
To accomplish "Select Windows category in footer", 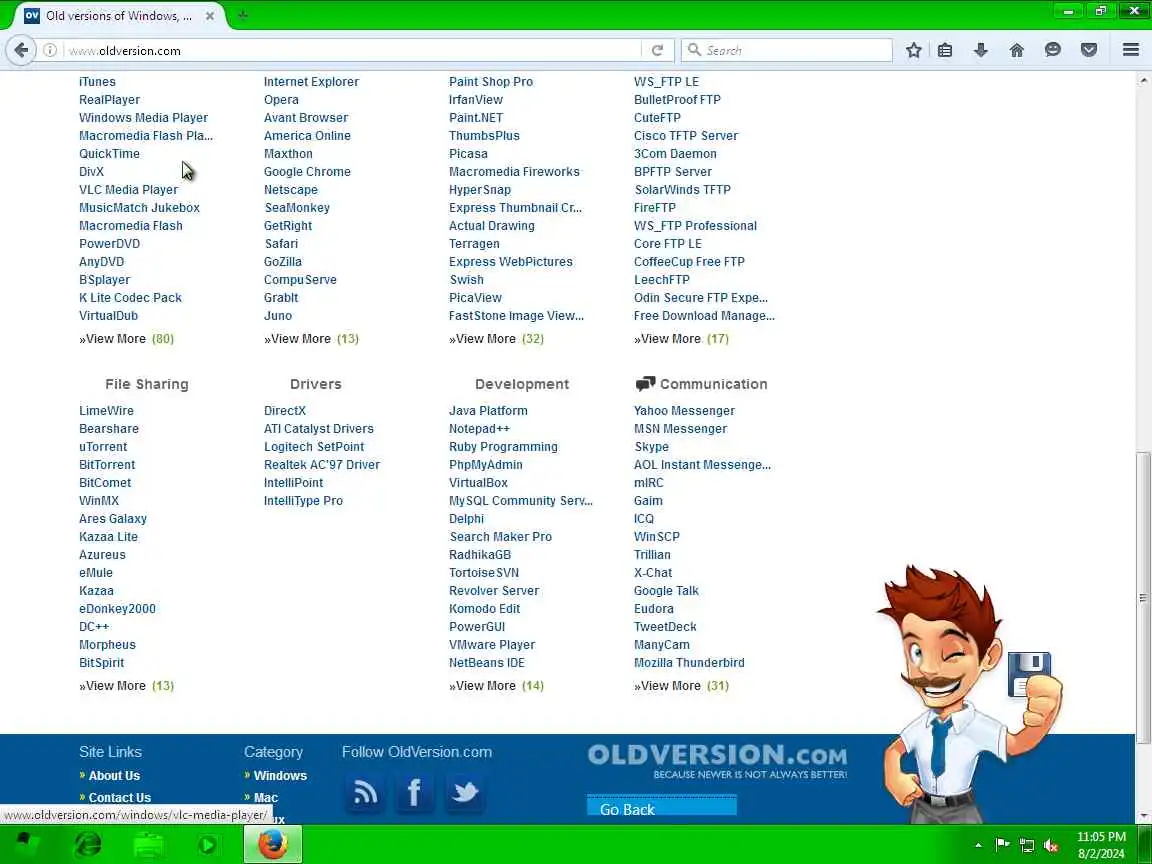I will (x=280, y=776).
